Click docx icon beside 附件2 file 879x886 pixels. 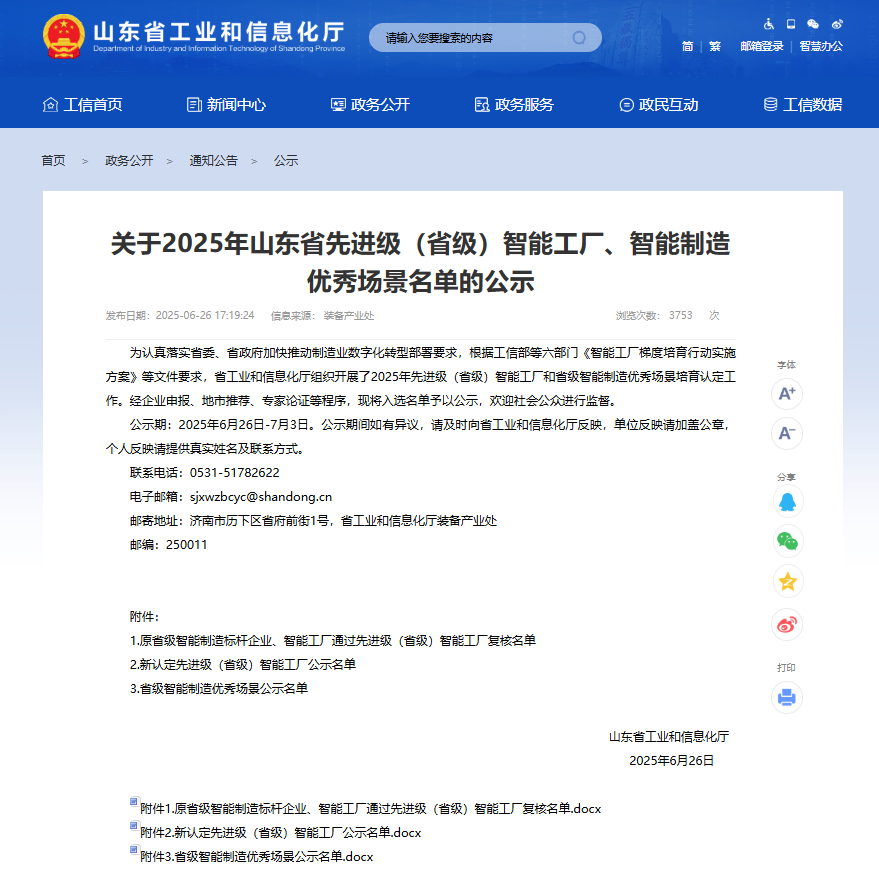pos(134,826)
